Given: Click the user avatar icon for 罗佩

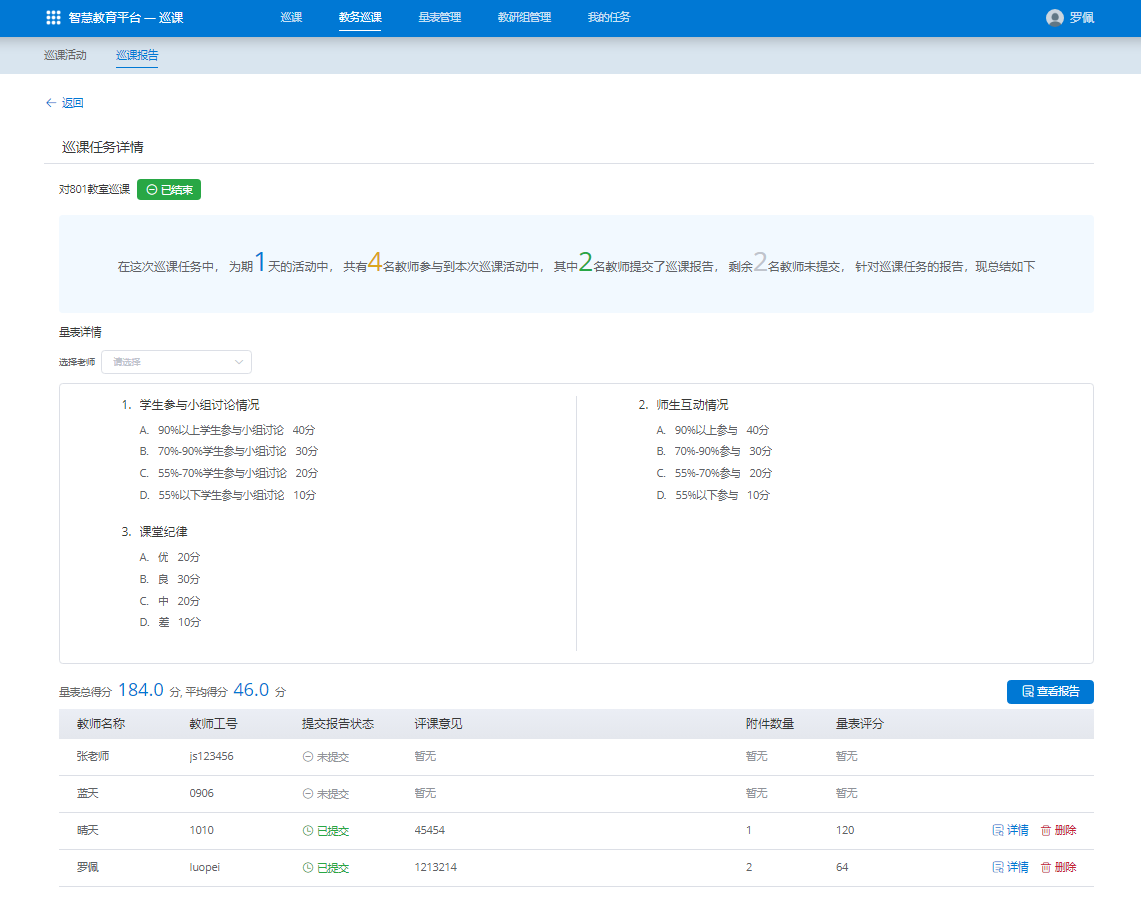Looking at the screenshot, I should [1054, 18].
